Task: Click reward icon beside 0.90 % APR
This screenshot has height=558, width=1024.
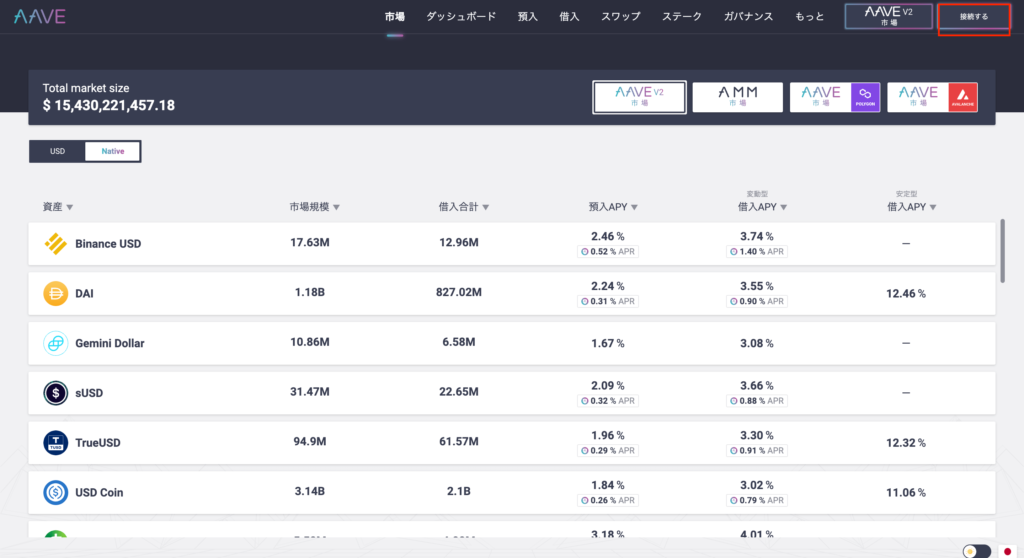Action: 733,301
